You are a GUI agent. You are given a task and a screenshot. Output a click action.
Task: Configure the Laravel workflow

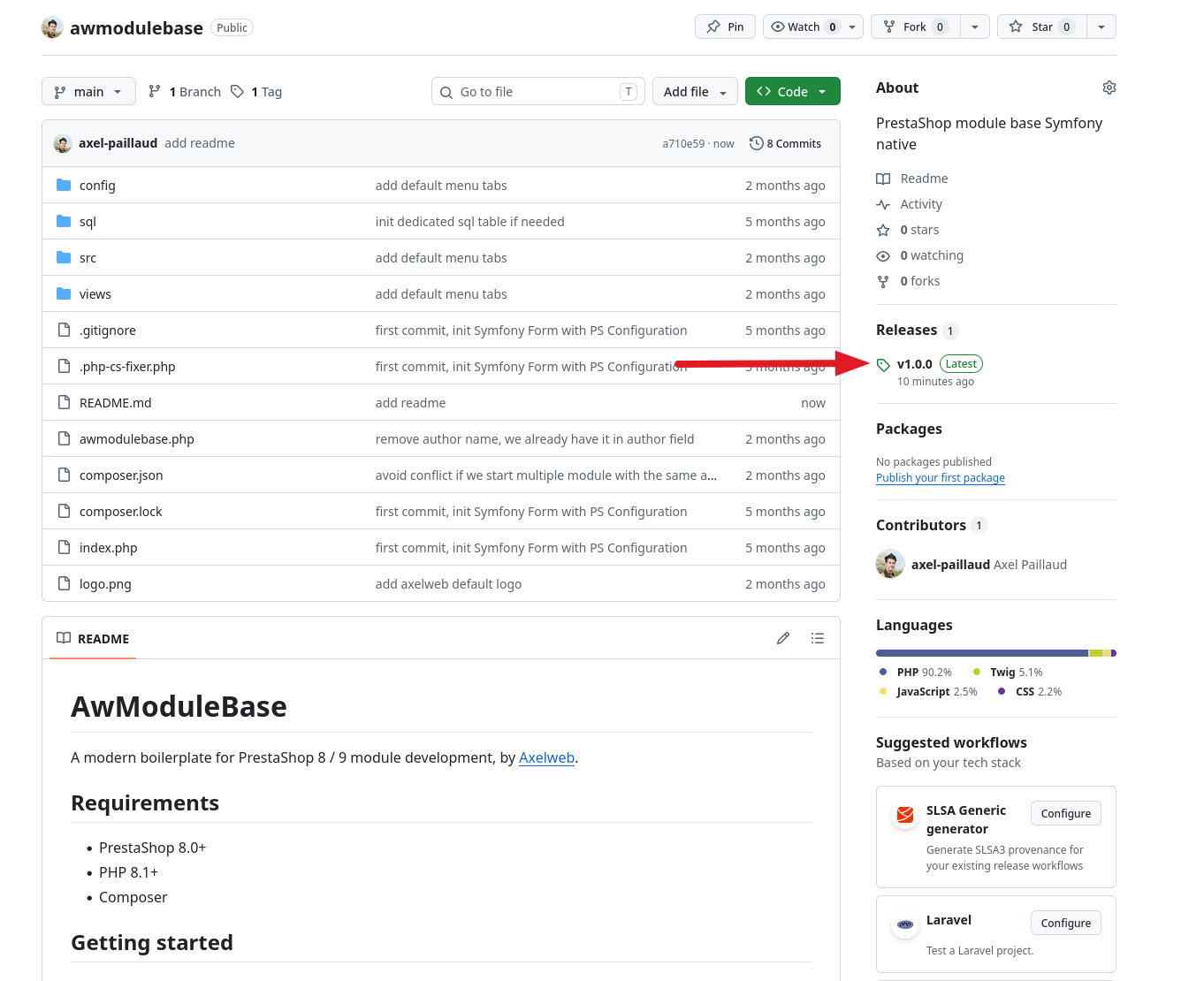[1065, 923]
